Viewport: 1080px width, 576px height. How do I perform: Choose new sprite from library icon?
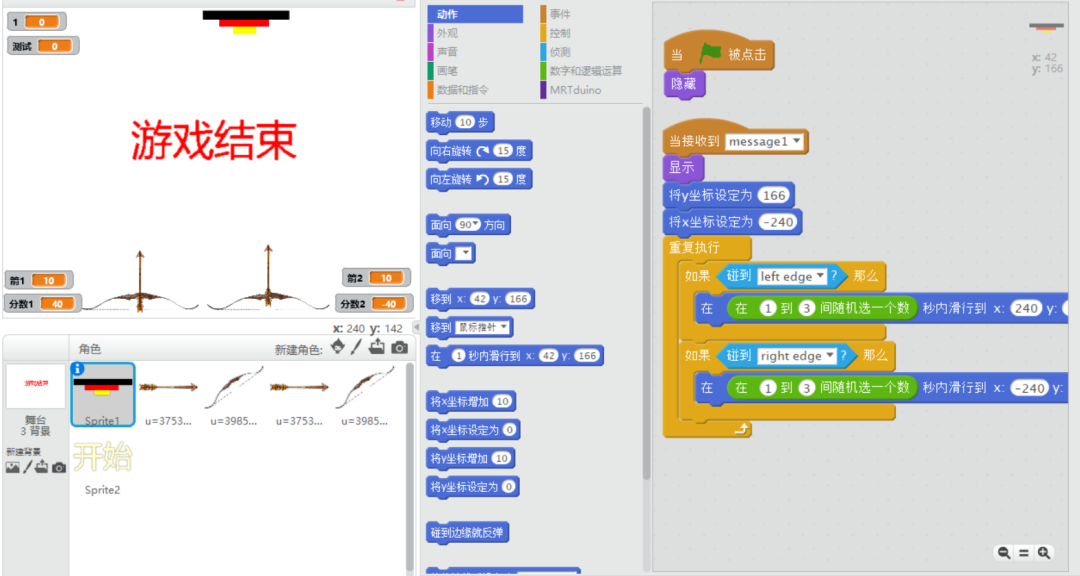338,347
